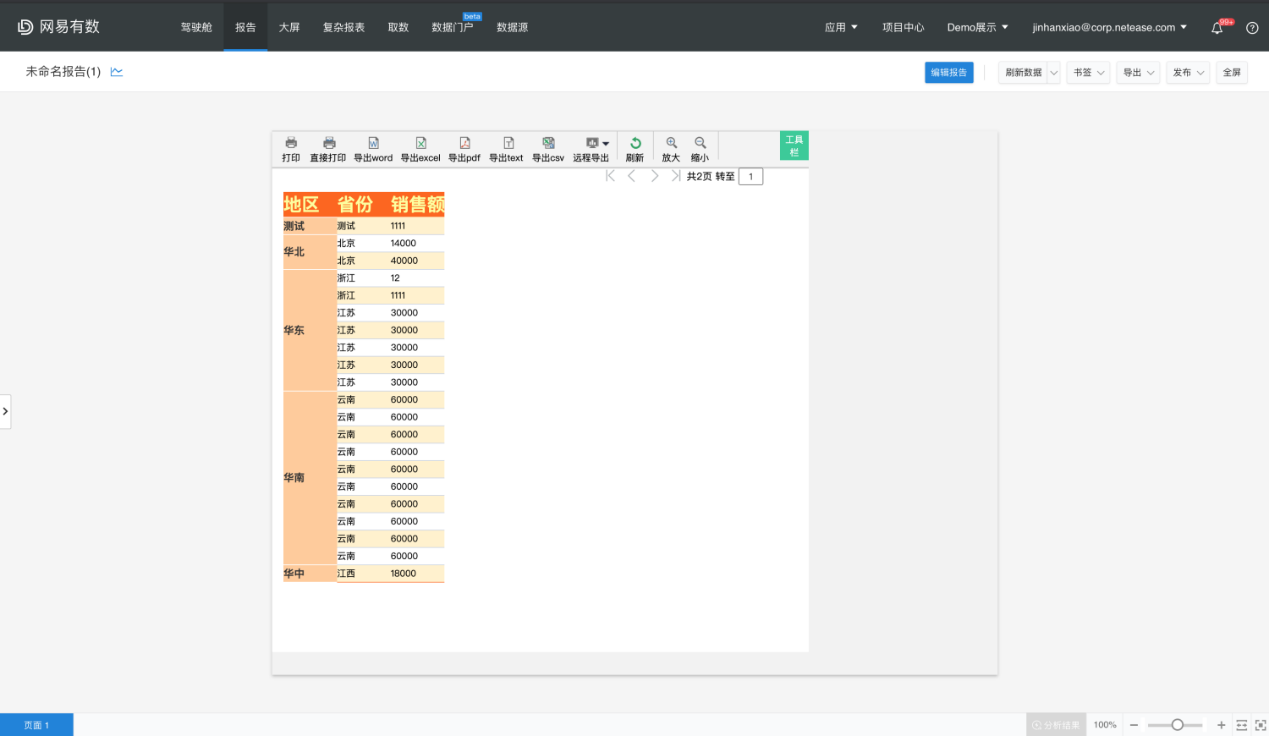1269x736 pixels.
Task: Expand the collapsed left side panel
Action: (x=5, y=411)
